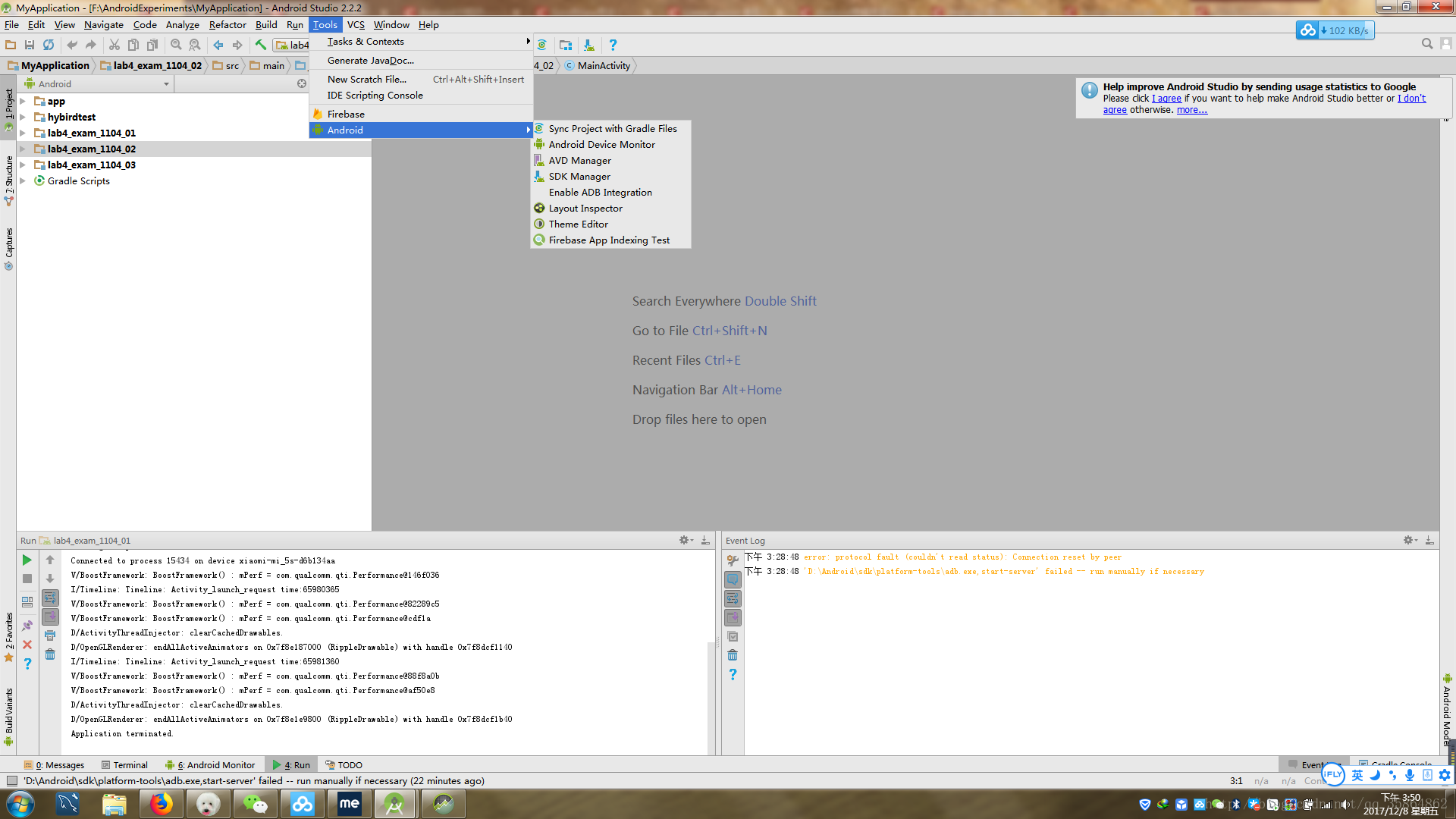Open Run panel gear settings
This screenshot has width=1456, height=819.
(x=686, y=540)
